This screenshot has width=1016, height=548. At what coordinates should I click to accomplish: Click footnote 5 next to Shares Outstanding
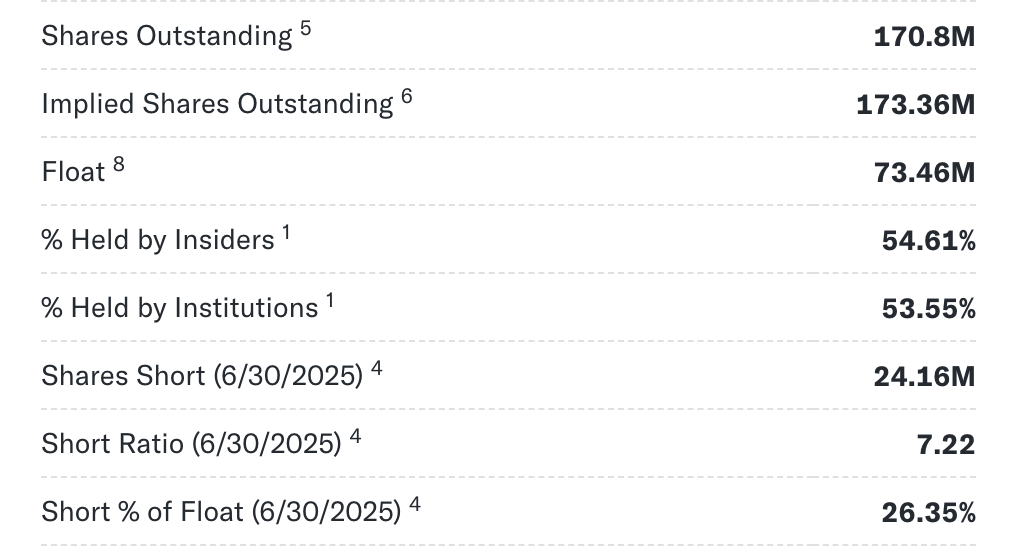305,29
